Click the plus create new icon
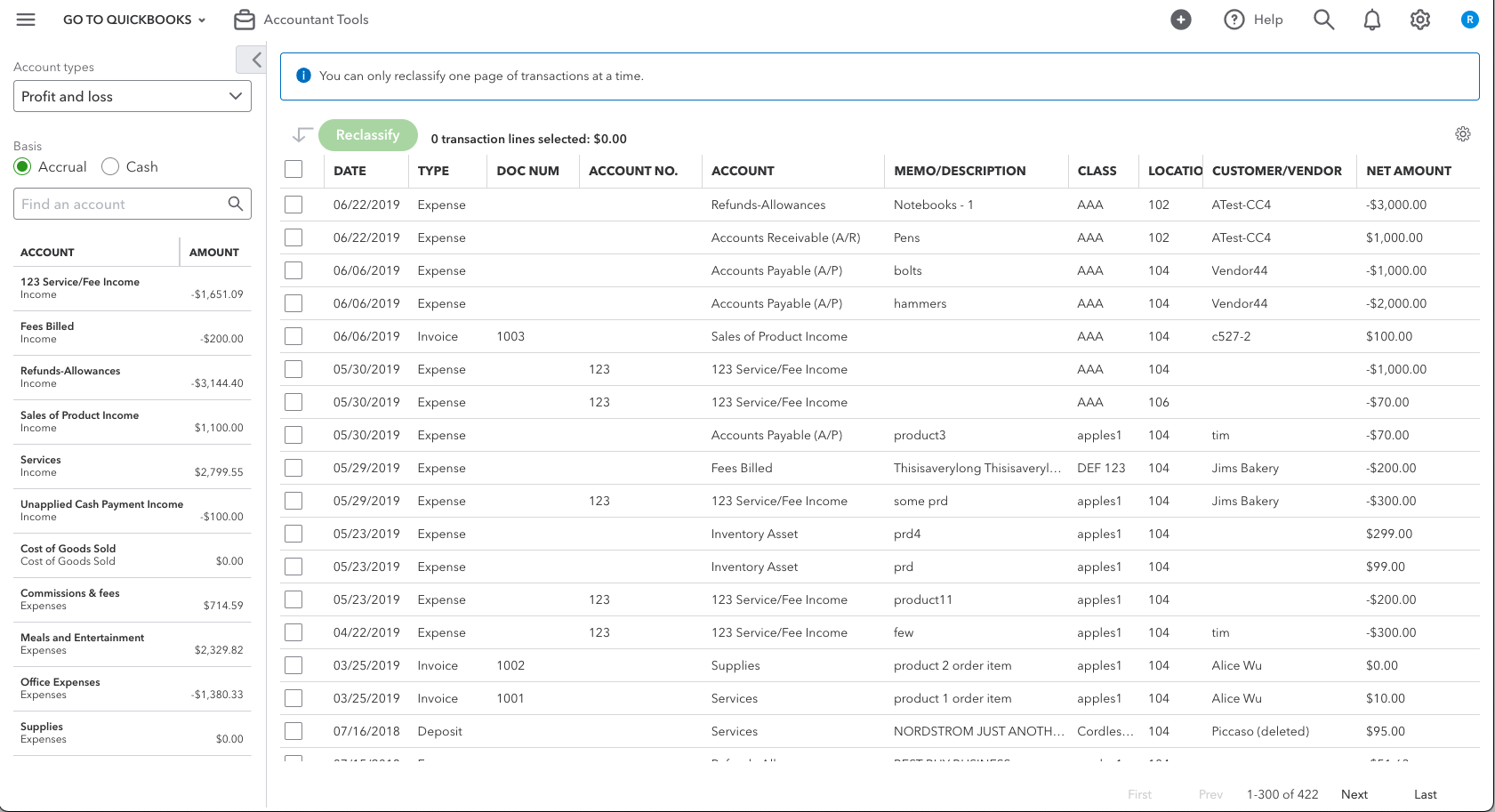 (1181, 20)
